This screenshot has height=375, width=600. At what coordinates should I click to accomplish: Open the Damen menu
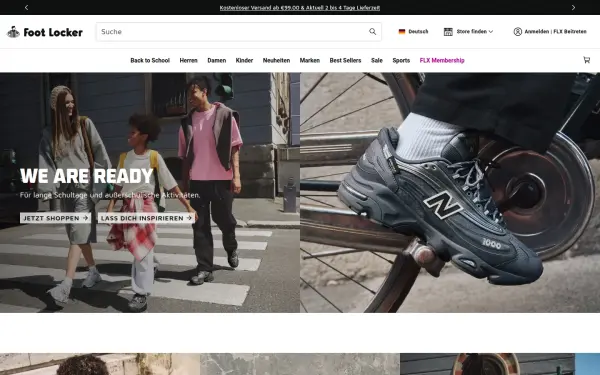217,60
